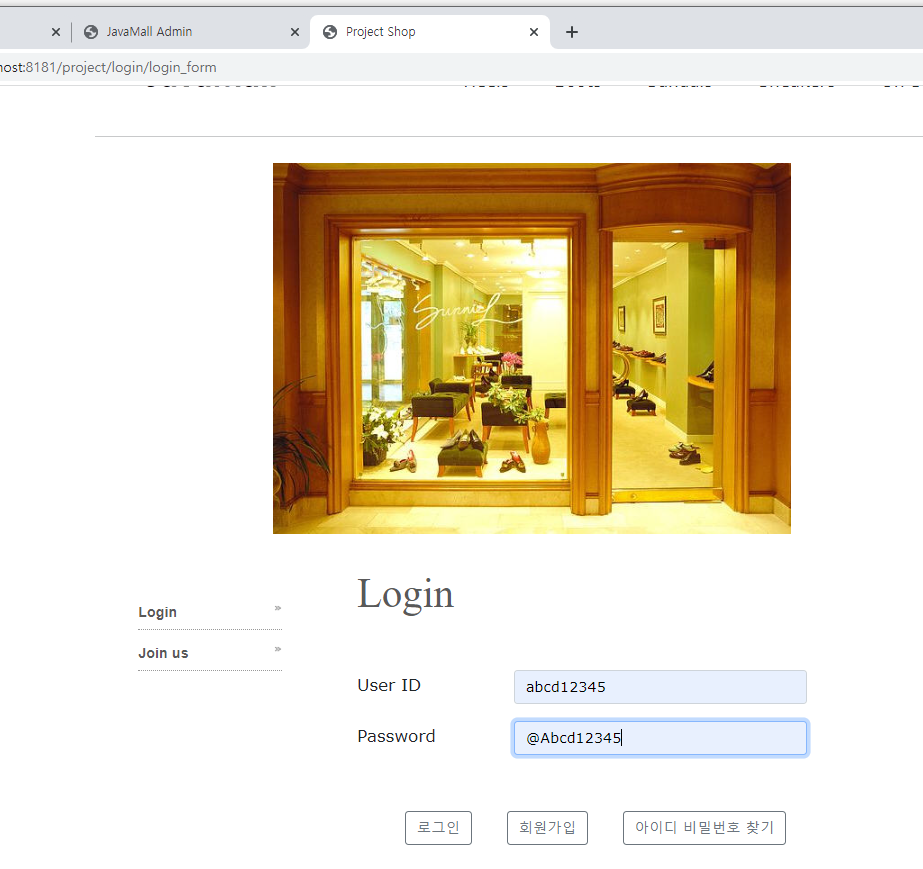Click the arrow icon beside Login
Screen dimensions: 923x869
(x=279, y=607)
